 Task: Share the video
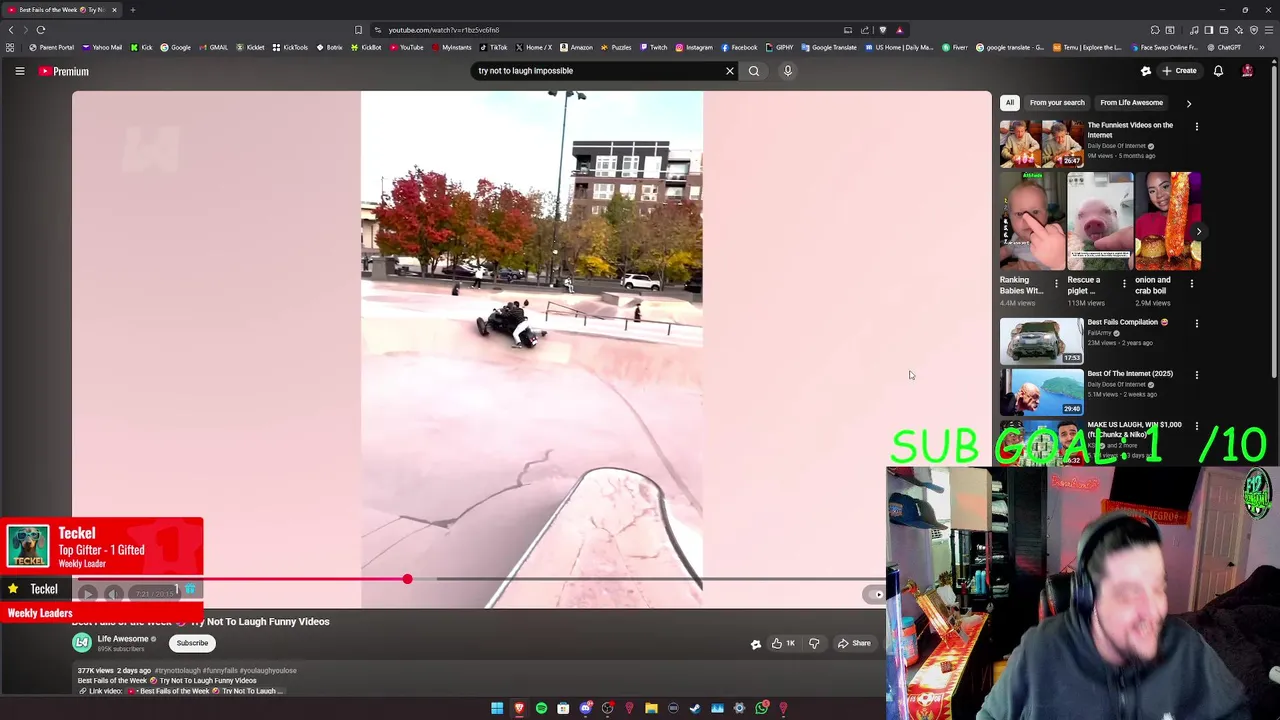coord(854,643)
